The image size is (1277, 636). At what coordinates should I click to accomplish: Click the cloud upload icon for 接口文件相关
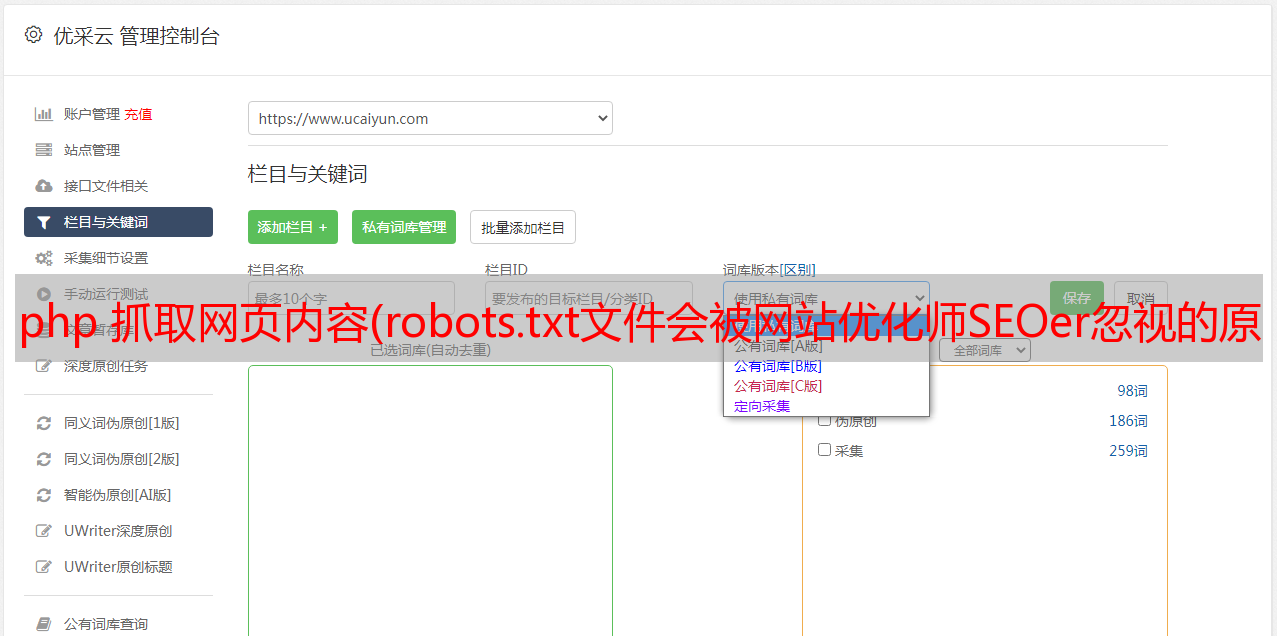44,186
